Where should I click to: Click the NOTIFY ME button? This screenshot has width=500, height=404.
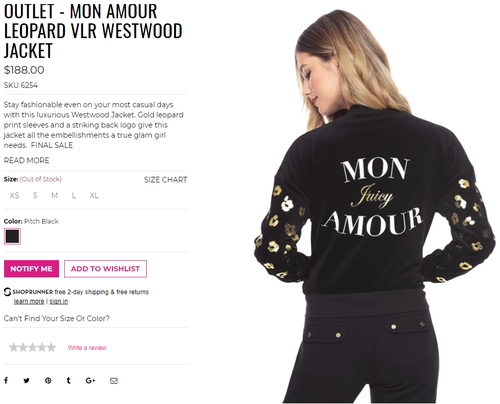click(x=31, y=269)
